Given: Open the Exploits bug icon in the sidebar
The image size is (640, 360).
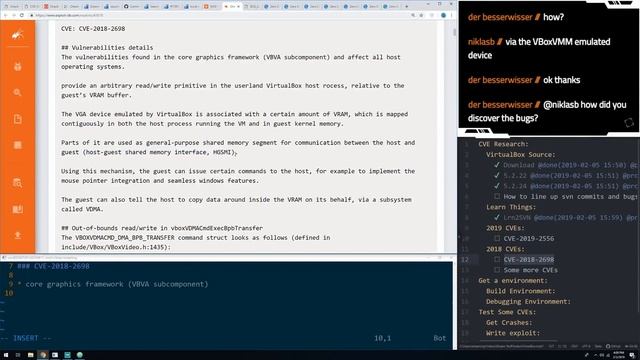Looking at the screenshot, I should coord(18,67).
